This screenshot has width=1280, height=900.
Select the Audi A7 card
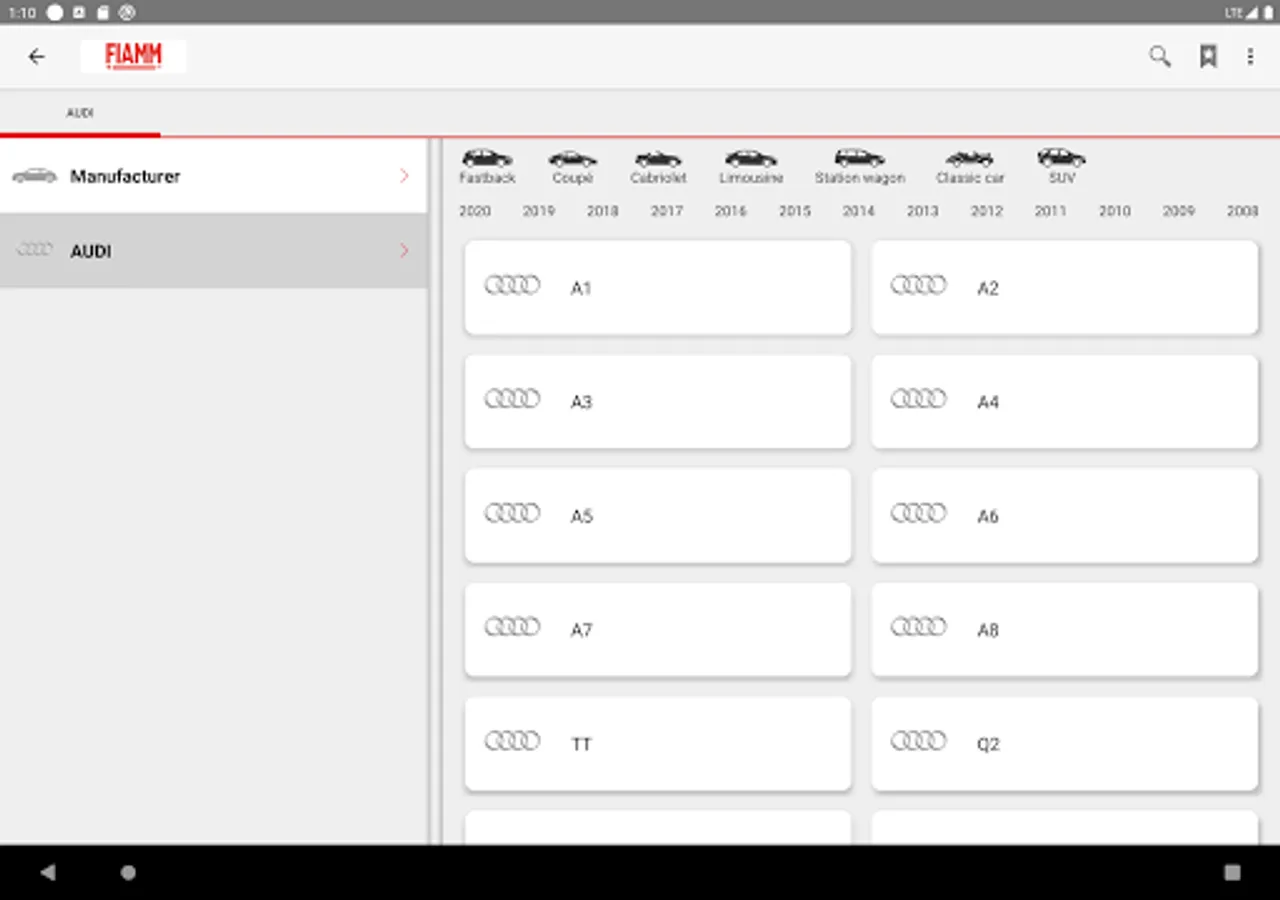[658, 630]
